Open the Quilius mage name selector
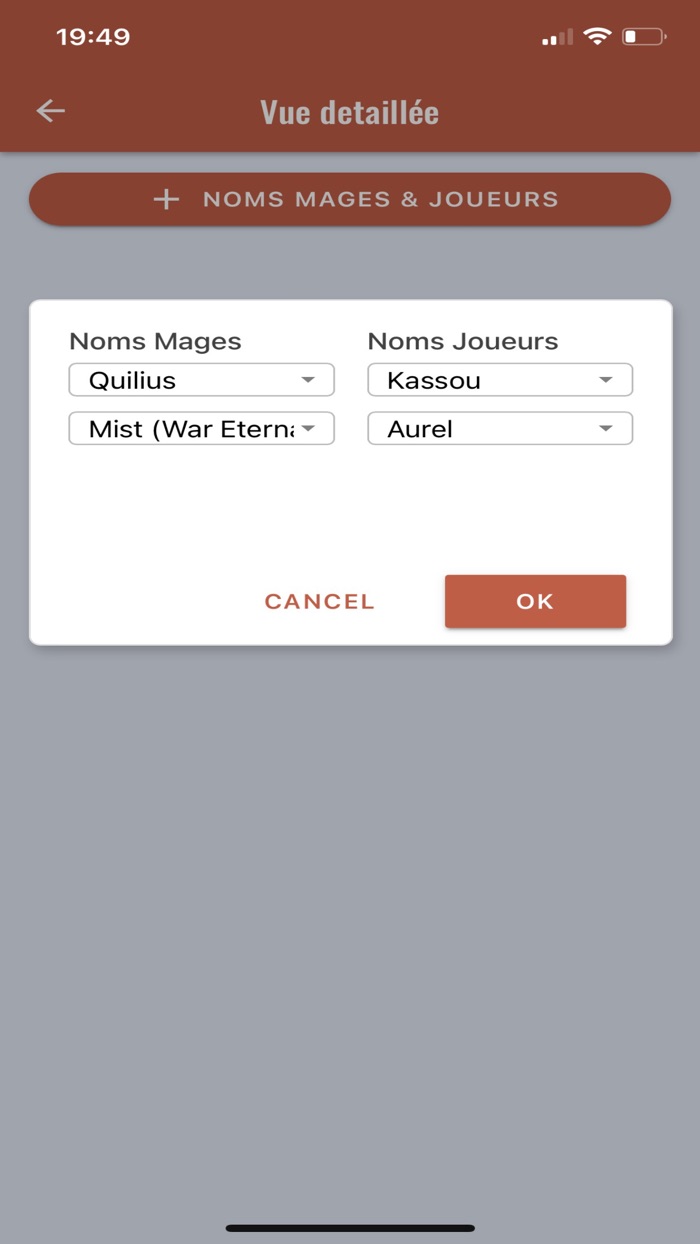The image size is (700, 1244). [200, 380]
